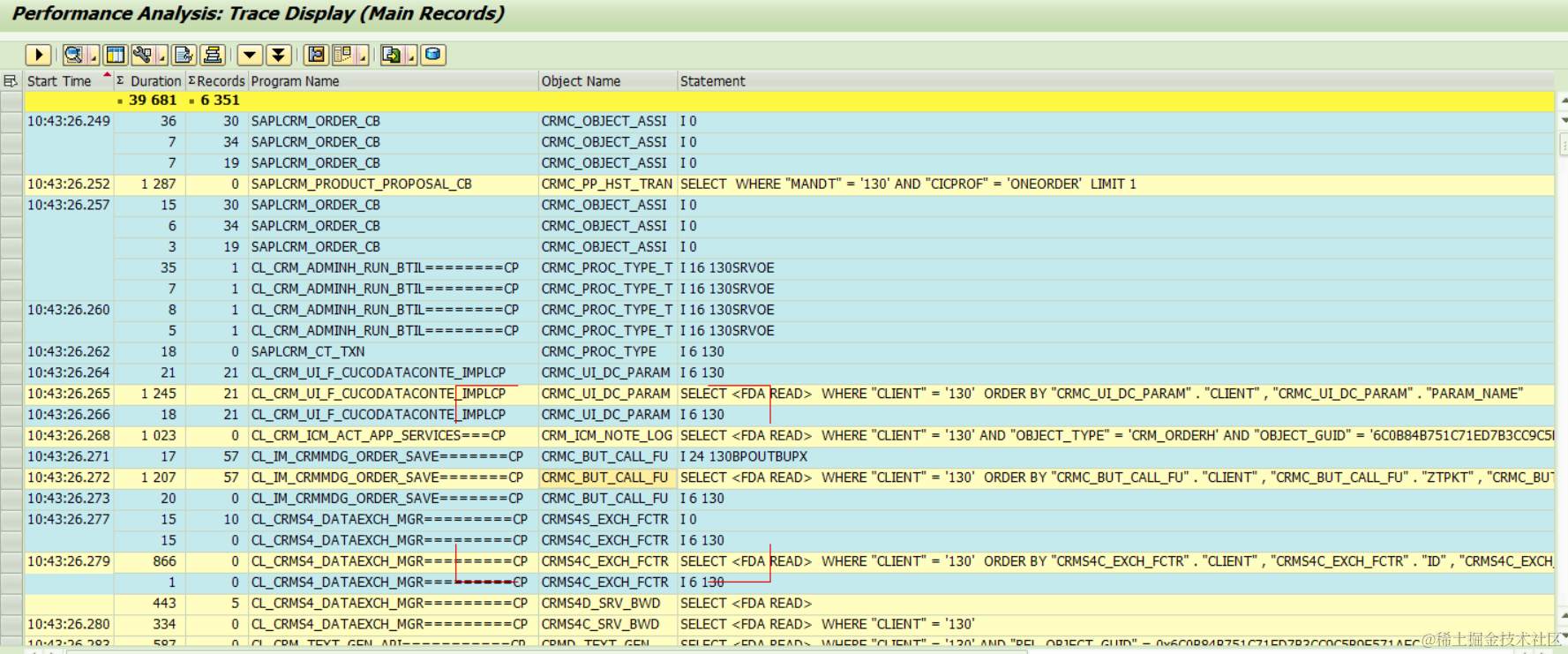Viewport: 1568px width, 654px height.
Task: Click the stacked pages print icon
Action: [x=213, y=55]
